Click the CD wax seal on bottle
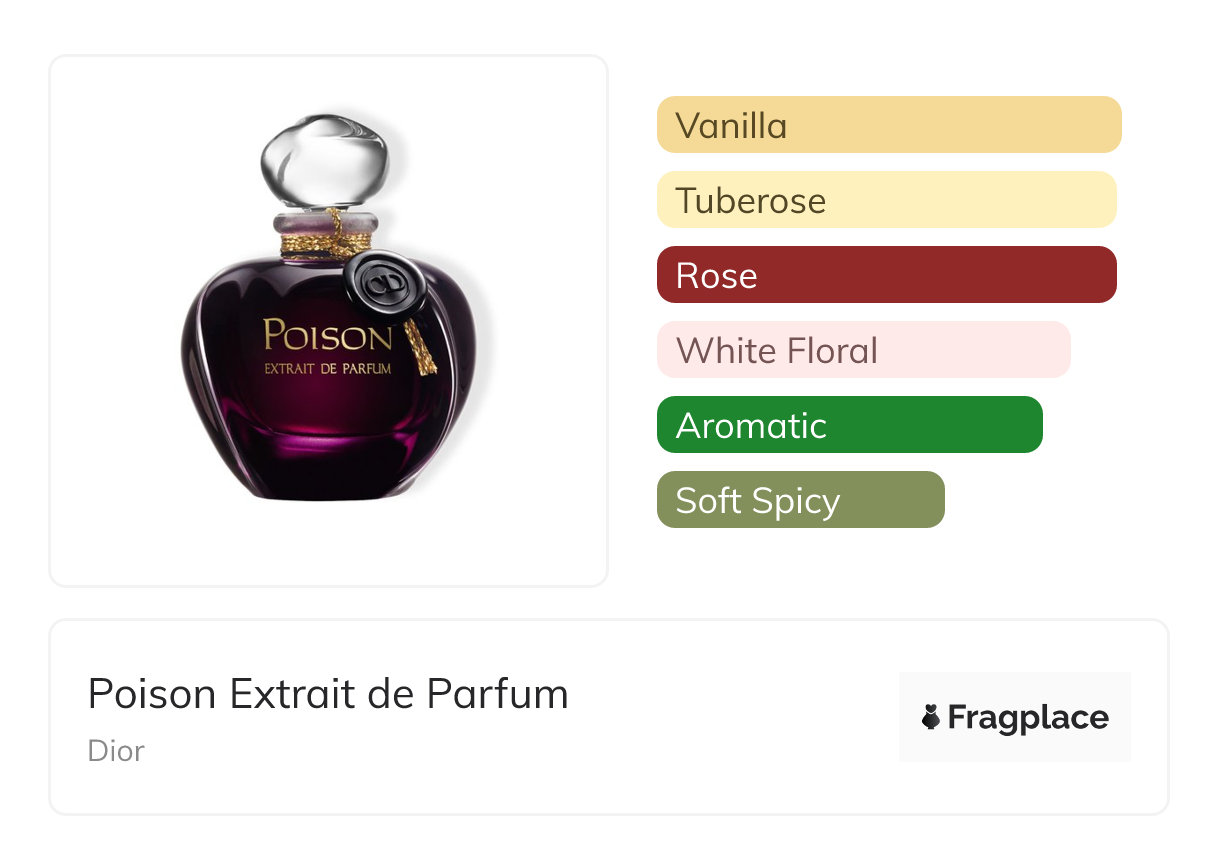 383,286
